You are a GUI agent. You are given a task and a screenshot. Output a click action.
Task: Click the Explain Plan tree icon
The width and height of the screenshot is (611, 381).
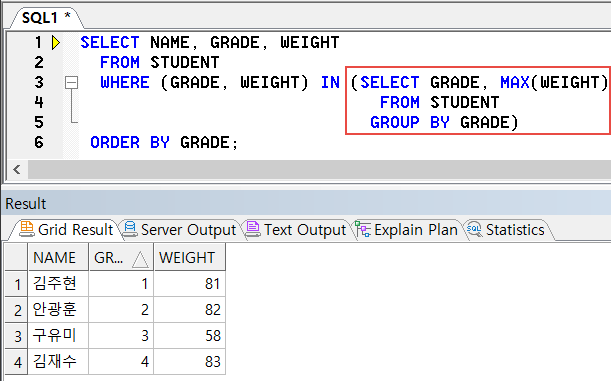point(363,229)
